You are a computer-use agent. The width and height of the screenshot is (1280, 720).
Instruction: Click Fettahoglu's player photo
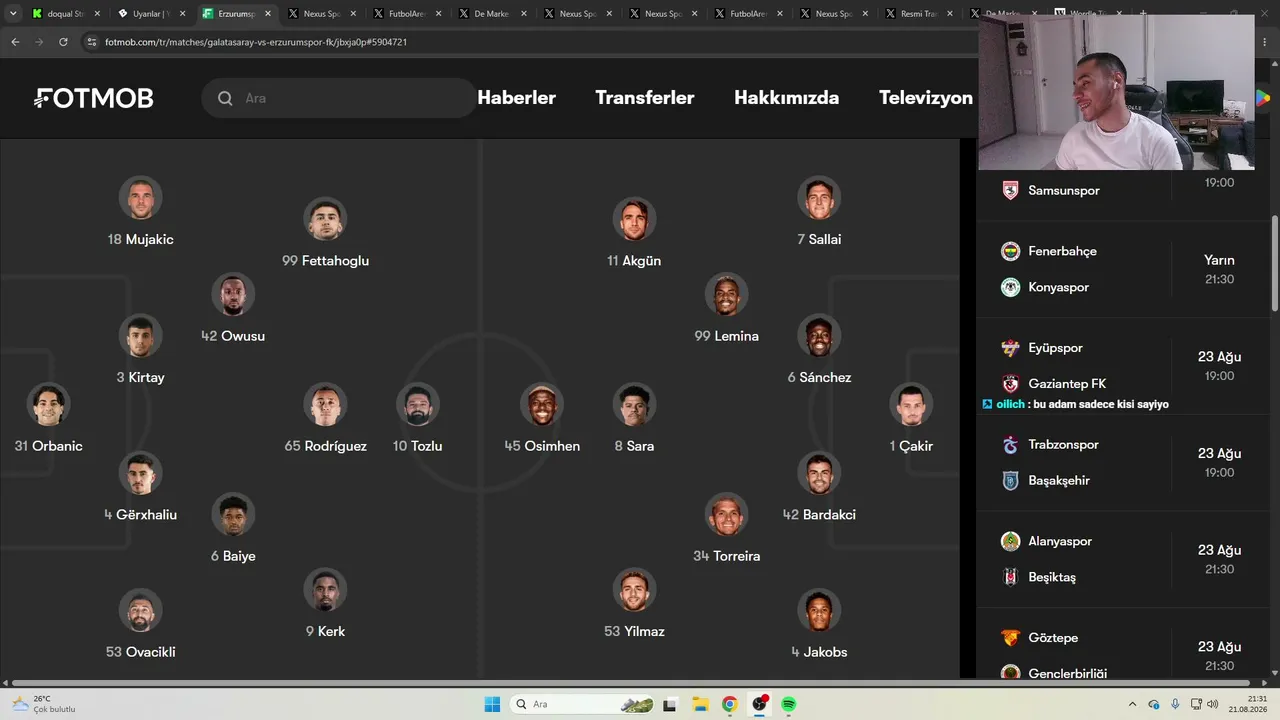325,219
